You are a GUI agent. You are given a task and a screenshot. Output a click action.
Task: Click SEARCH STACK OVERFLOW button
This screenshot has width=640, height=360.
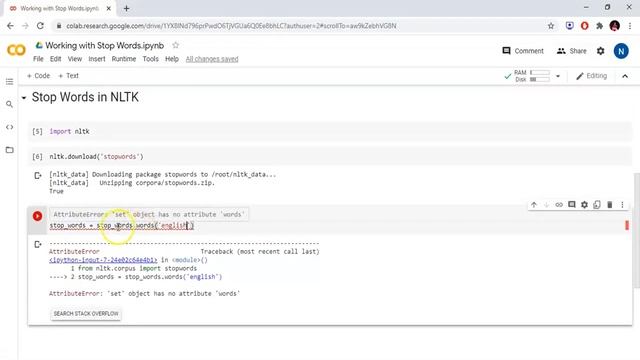point(86,313)
